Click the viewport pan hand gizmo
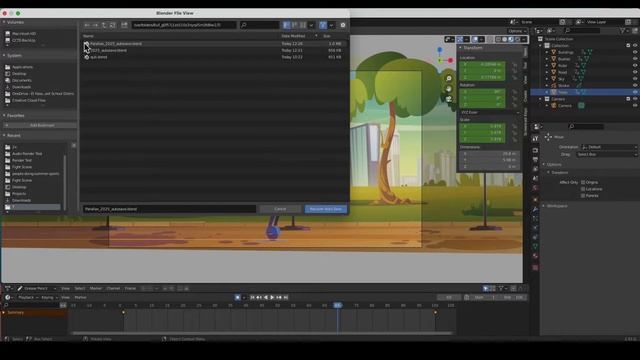The image size is (640, 360). point(449,89)
